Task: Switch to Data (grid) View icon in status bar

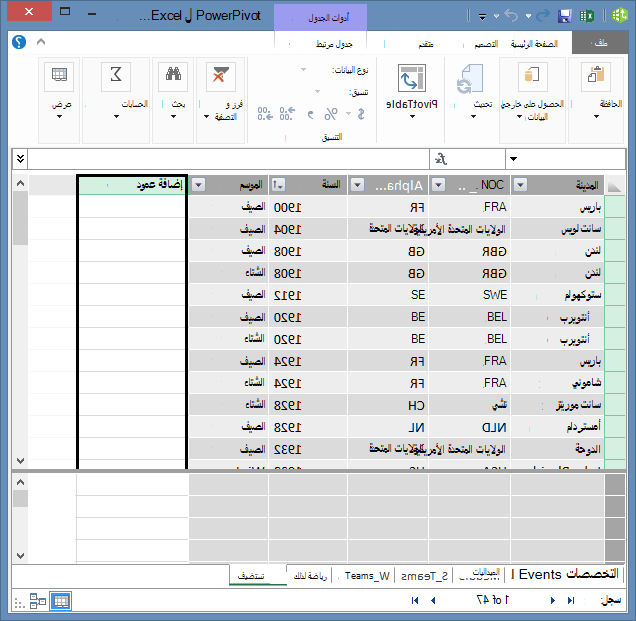Action: (61, 601)
